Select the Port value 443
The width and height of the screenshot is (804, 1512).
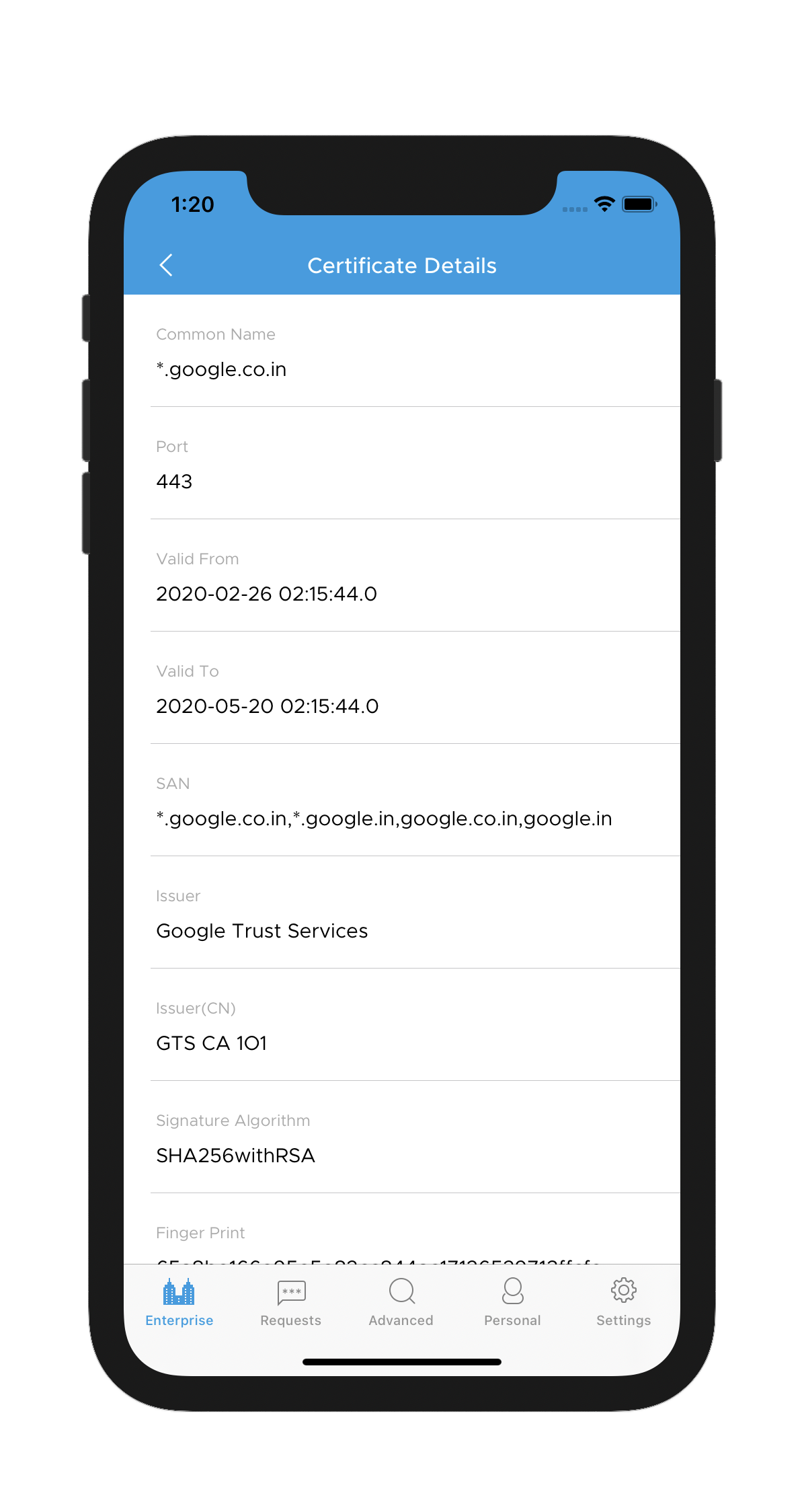(x=174, y=482)
